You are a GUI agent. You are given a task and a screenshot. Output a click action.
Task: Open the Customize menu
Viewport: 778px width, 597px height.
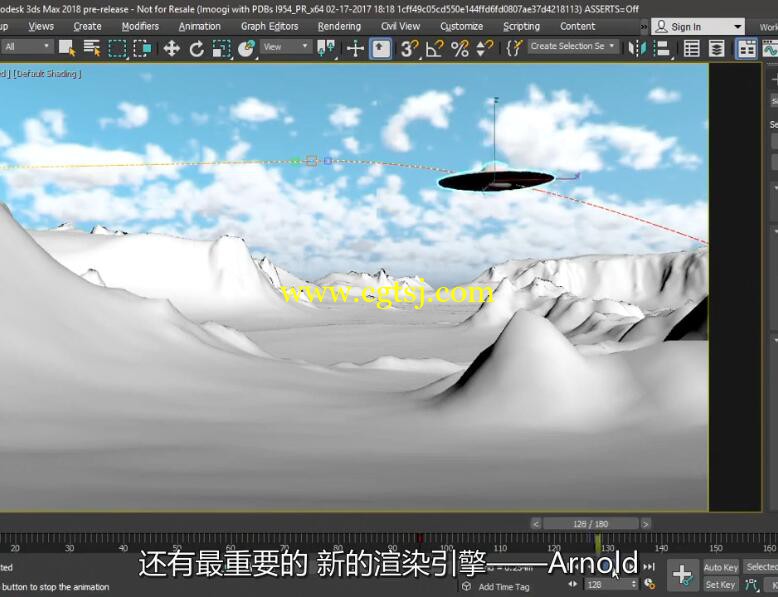[461, 26]
